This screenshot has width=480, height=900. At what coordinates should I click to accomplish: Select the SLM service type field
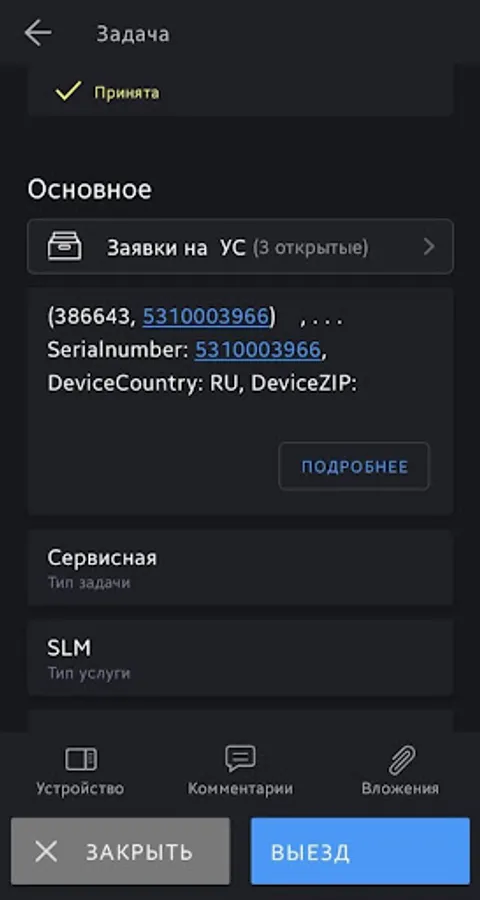[240, 658]
